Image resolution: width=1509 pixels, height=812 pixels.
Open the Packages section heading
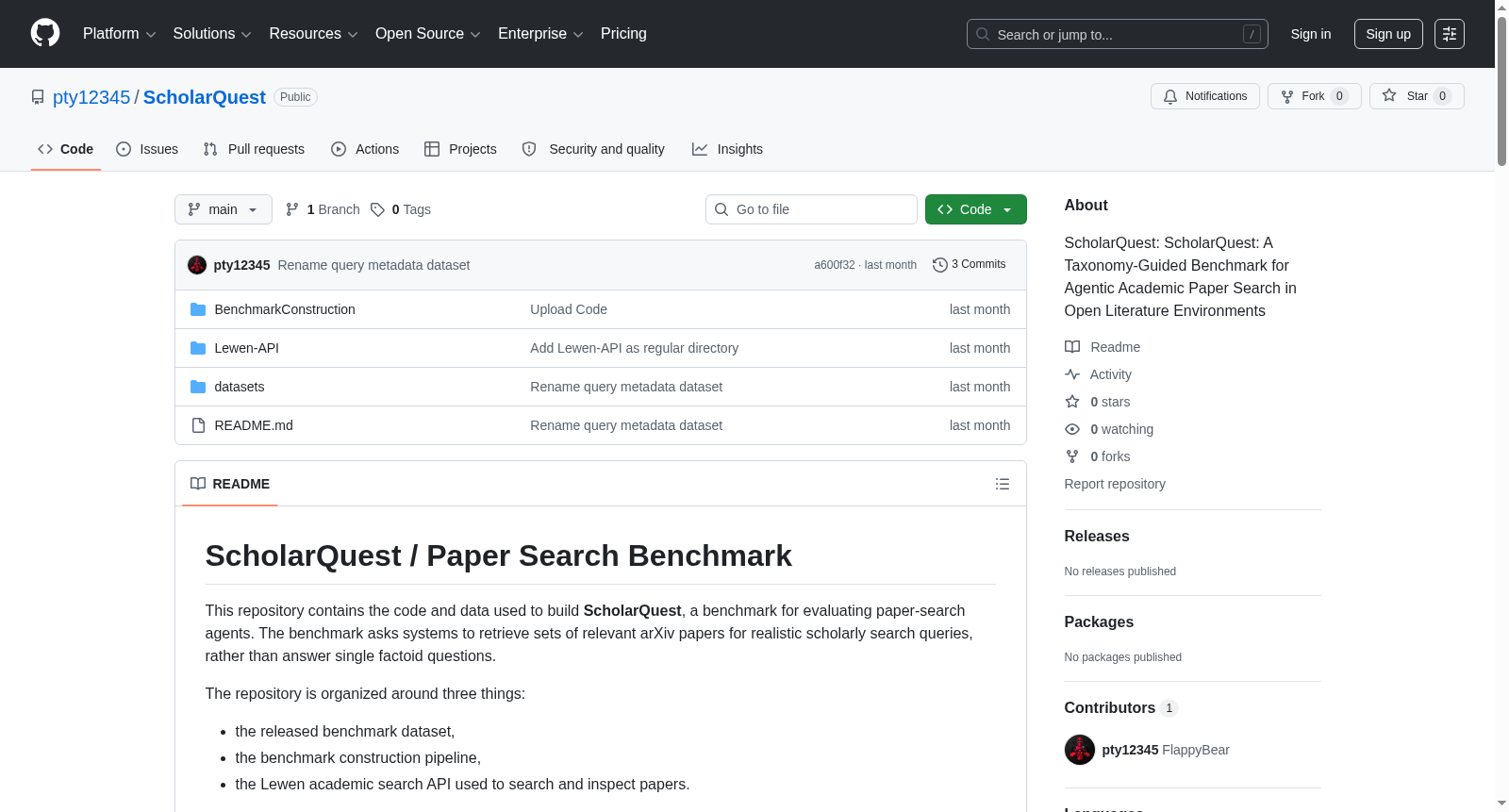(1099, 621)
